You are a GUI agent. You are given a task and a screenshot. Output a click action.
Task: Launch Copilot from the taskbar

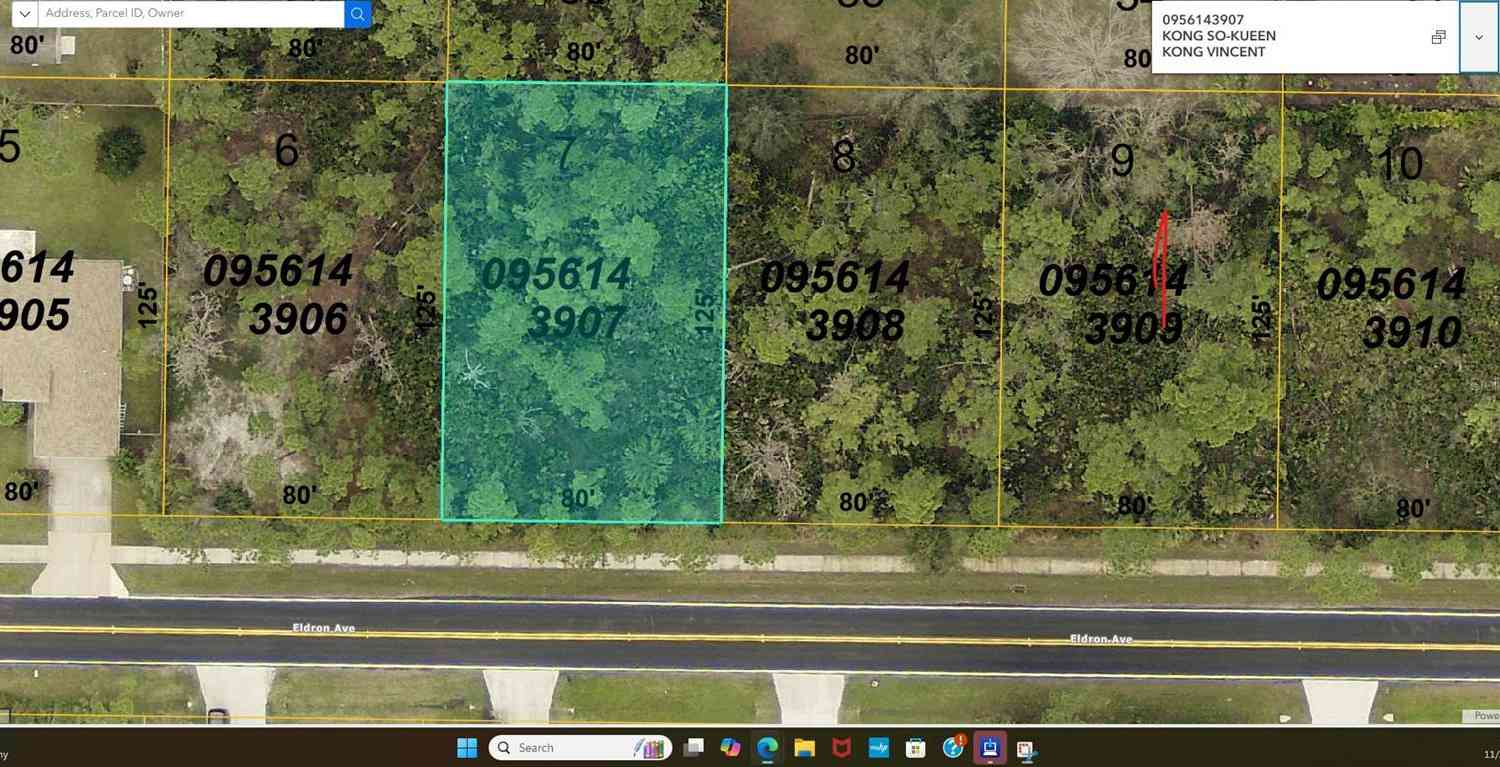[730, 748]
